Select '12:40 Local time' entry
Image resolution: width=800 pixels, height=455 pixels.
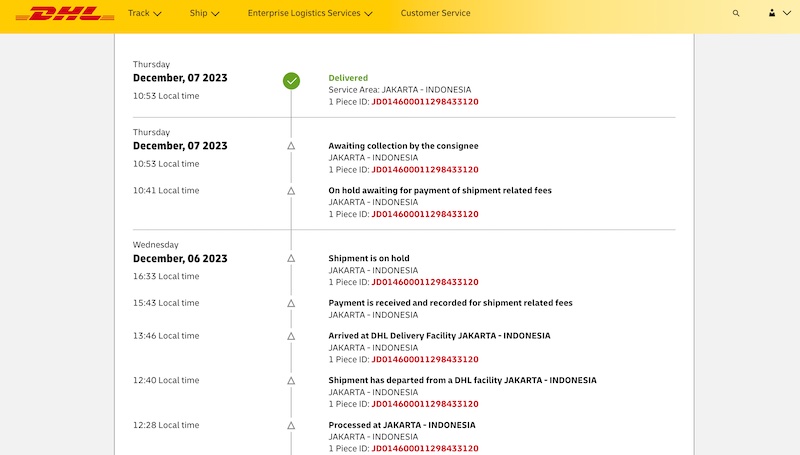click(x=166, y=380)
